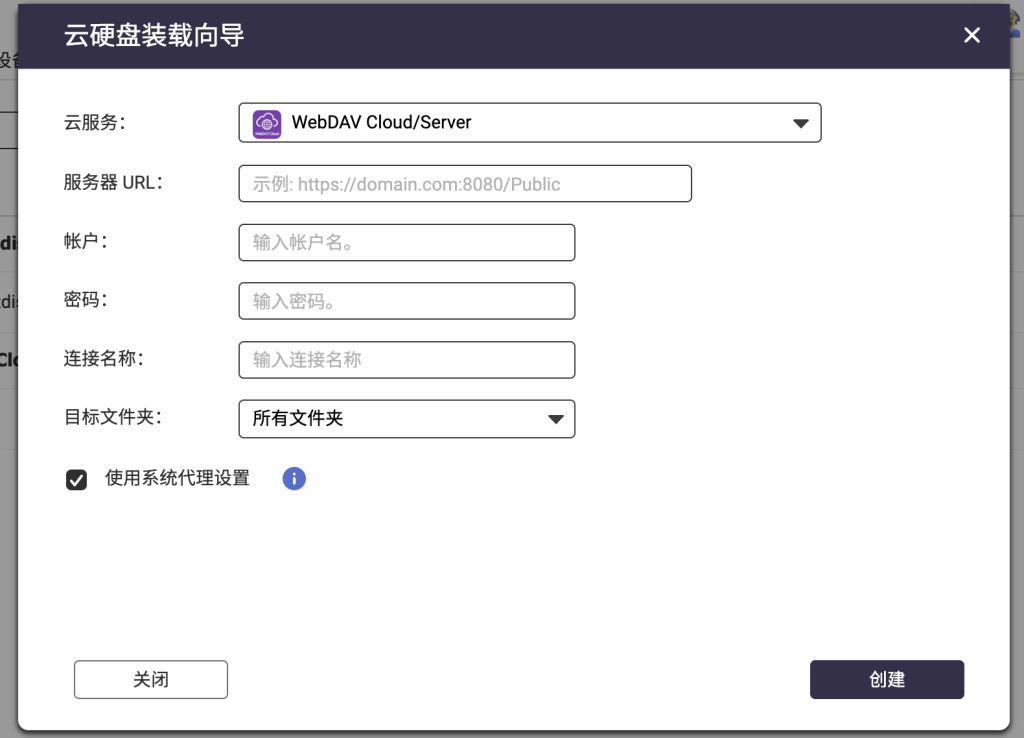
Task: Click the 云硬盘装载向导 title text
Action: pos(154,35)
